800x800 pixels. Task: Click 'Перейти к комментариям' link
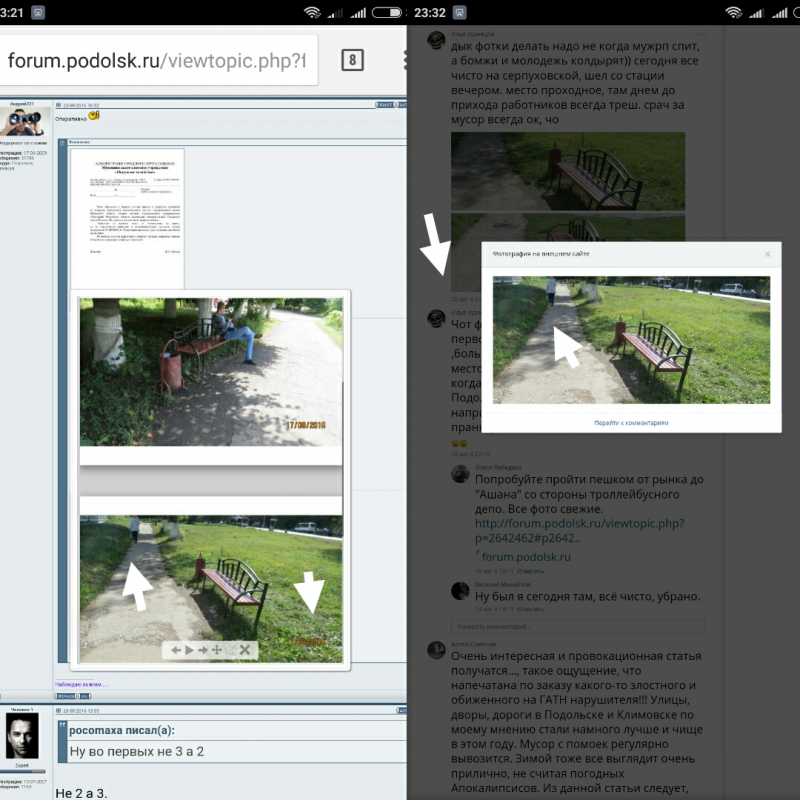631,423
